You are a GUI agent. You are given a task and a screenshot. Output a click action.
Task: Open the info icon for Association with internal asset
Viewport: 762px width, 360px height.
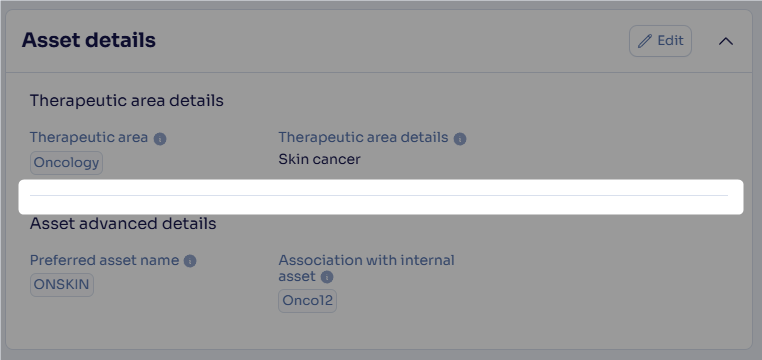click(x=327, y=277)
